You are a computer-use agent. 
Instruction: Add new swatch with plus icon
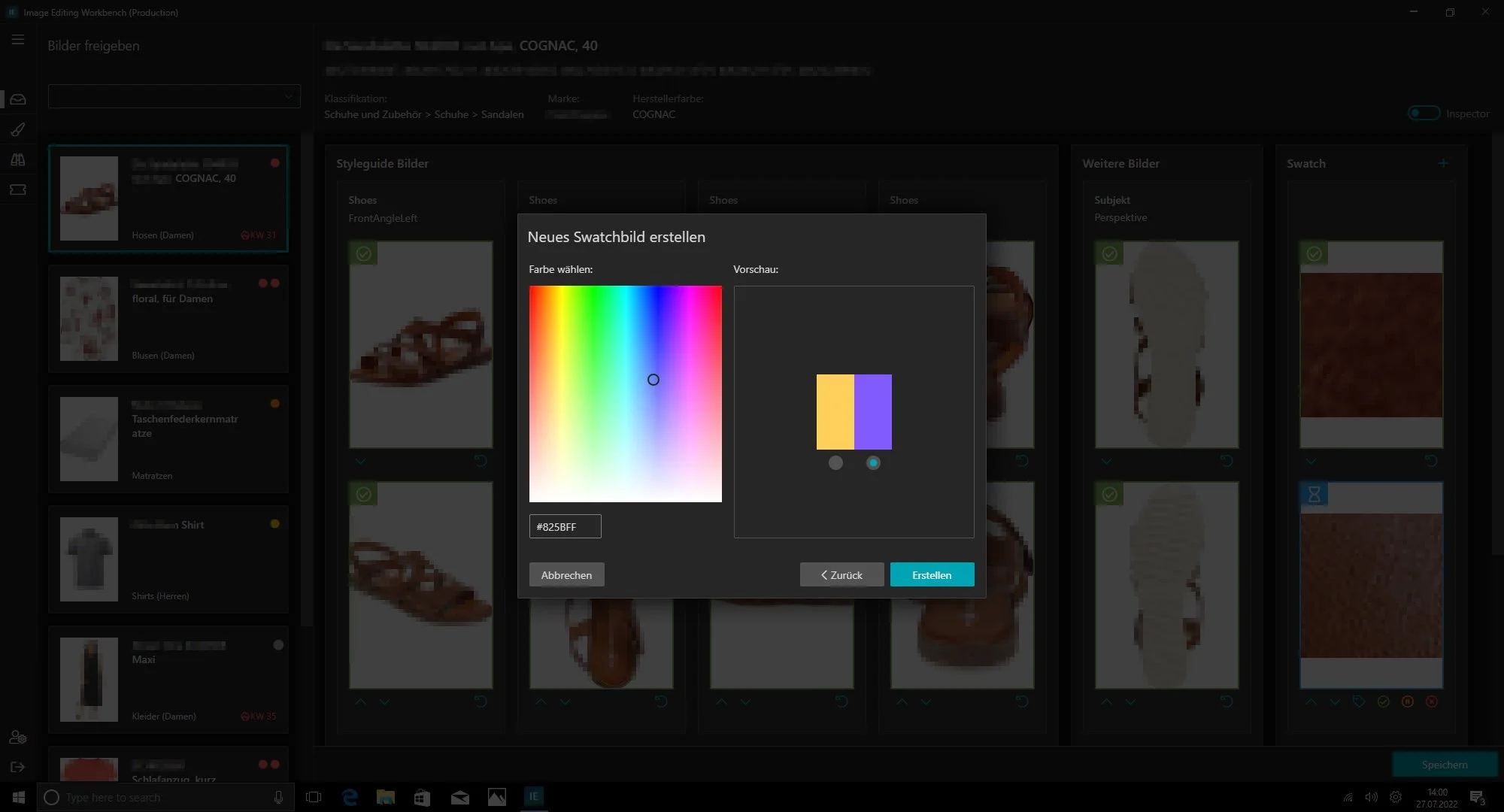(x=1442, y=163)
